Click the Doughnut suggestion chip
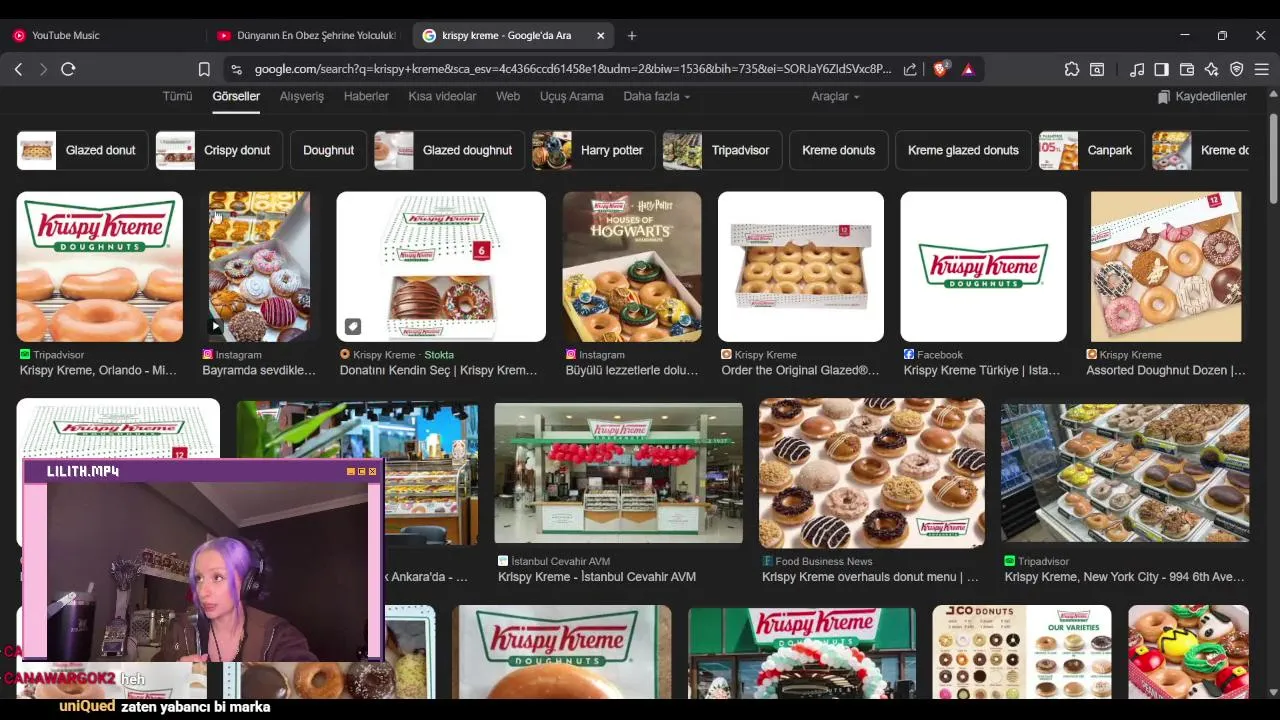The width and height of the screenshot is (1280, 720). (328, 150)
